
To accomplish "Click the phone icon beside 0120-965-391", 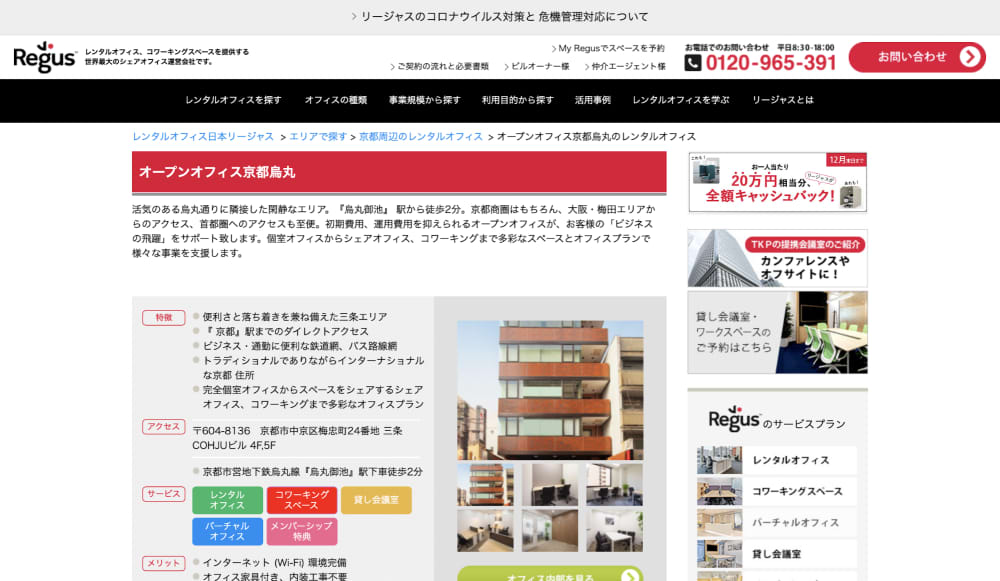I will pyautogui.click(x=693, y=63).
